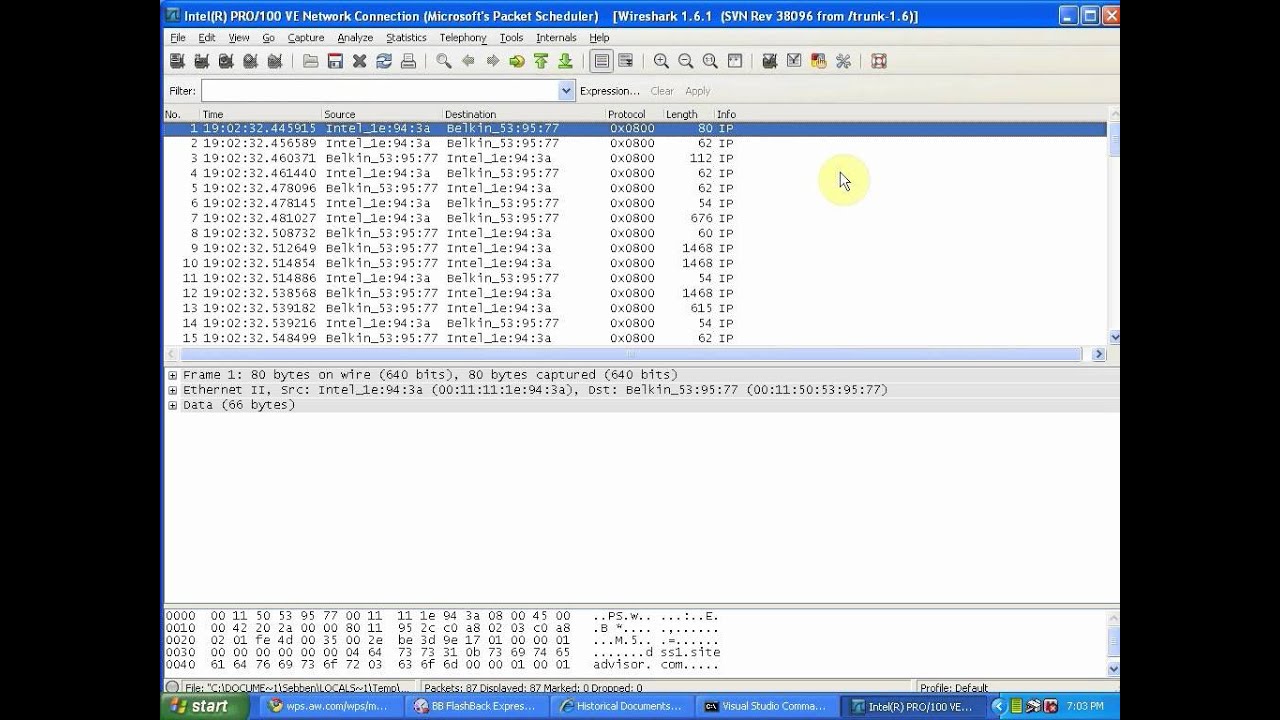Open the Capture menu

click(306, 38)
